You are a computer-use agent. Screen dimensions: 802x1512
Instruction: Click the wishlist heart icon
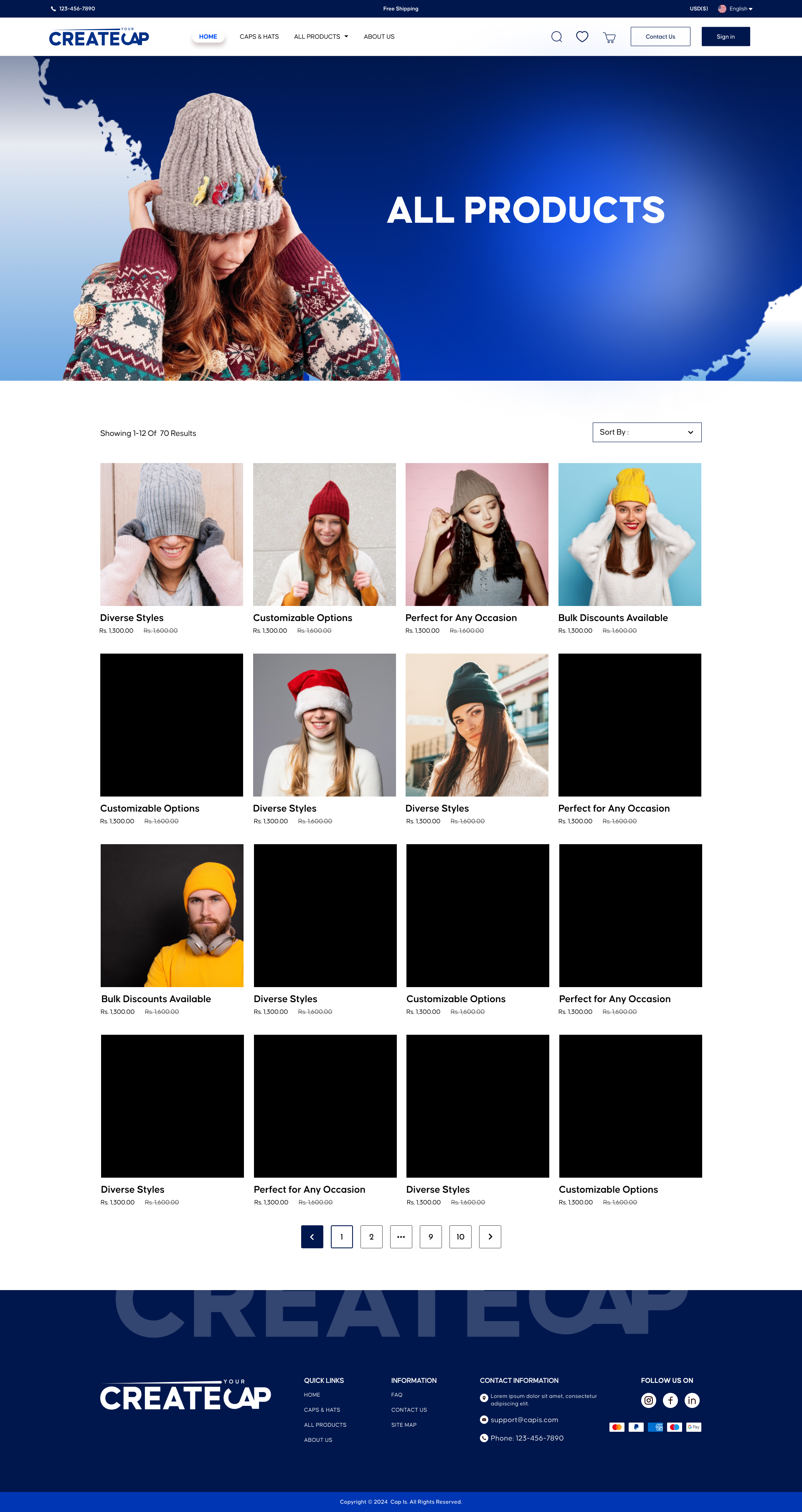[582, 36]
